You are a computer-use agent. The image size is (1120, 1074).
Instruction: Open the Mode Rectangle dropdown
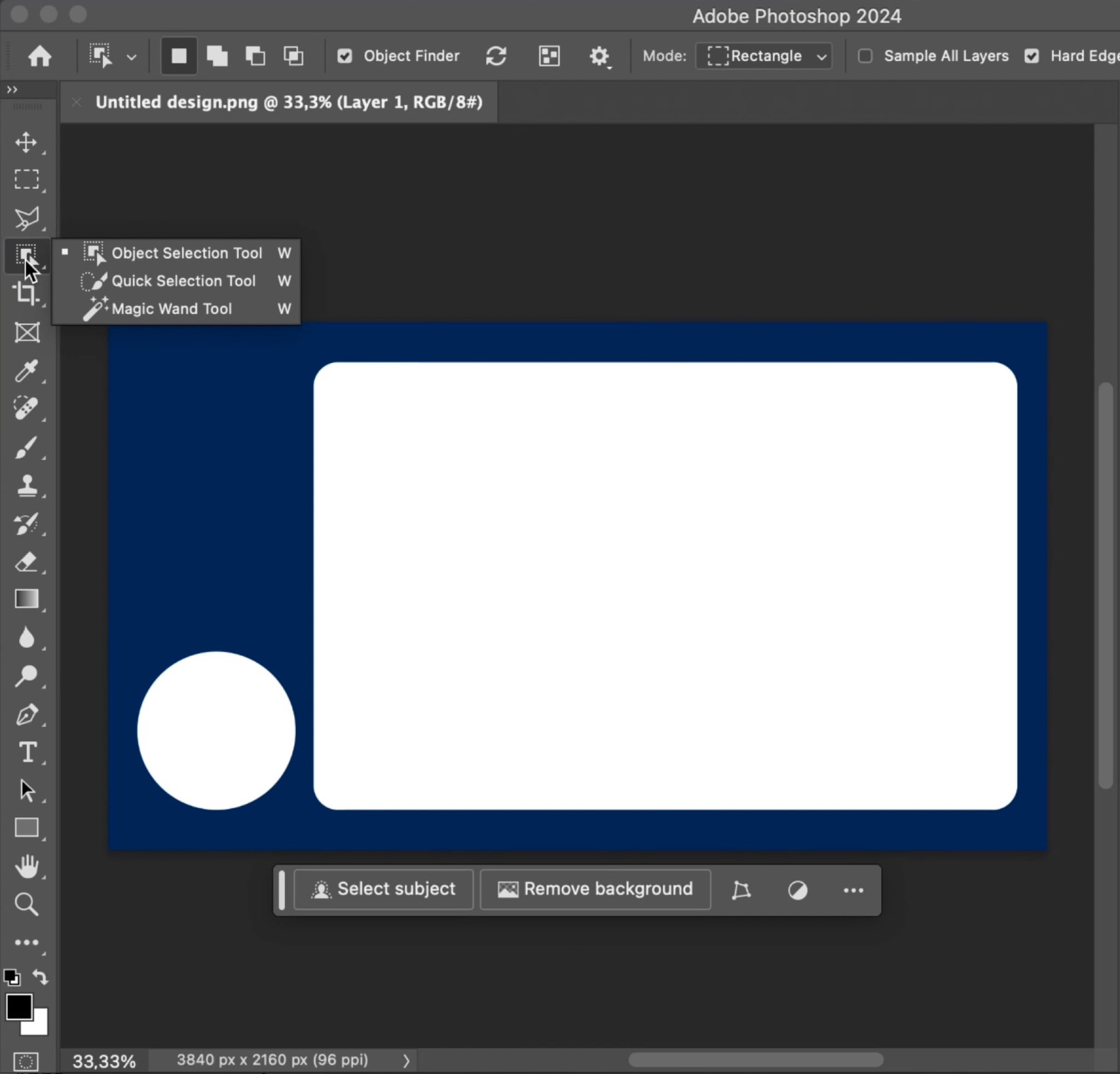763,56
